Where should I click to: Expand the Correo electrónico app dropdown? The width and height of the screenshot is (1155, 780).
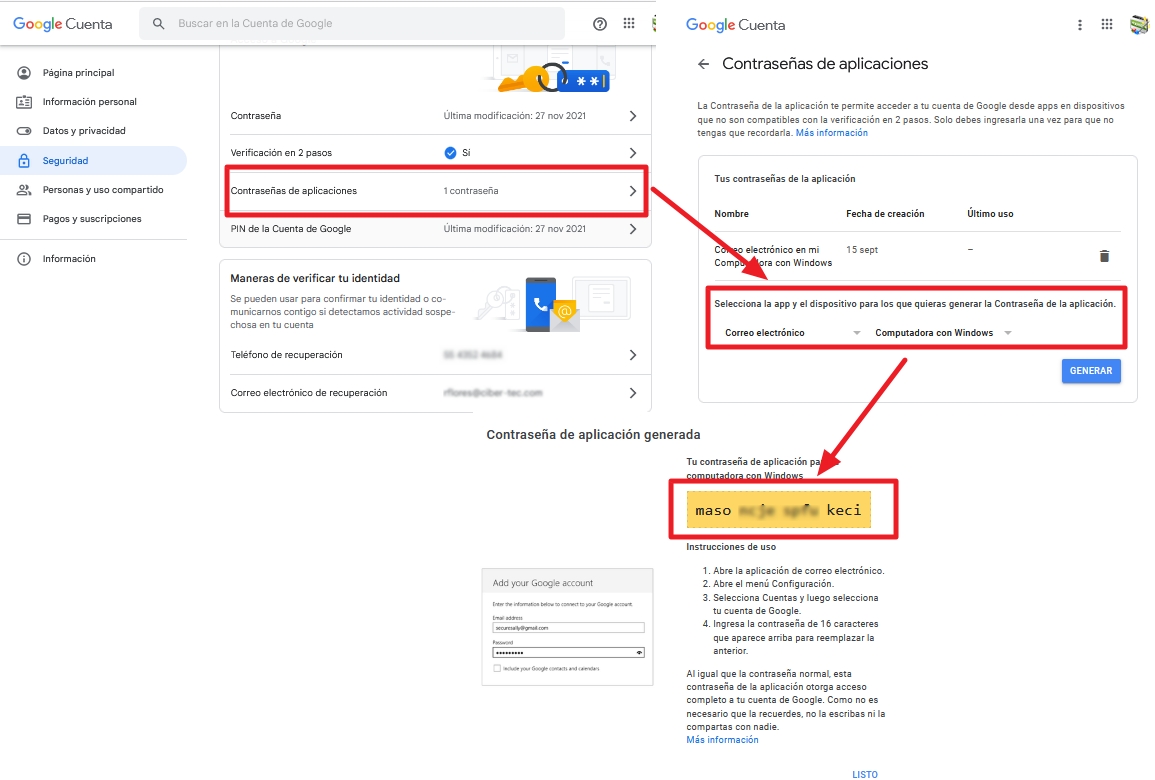[x=793, y=333]
